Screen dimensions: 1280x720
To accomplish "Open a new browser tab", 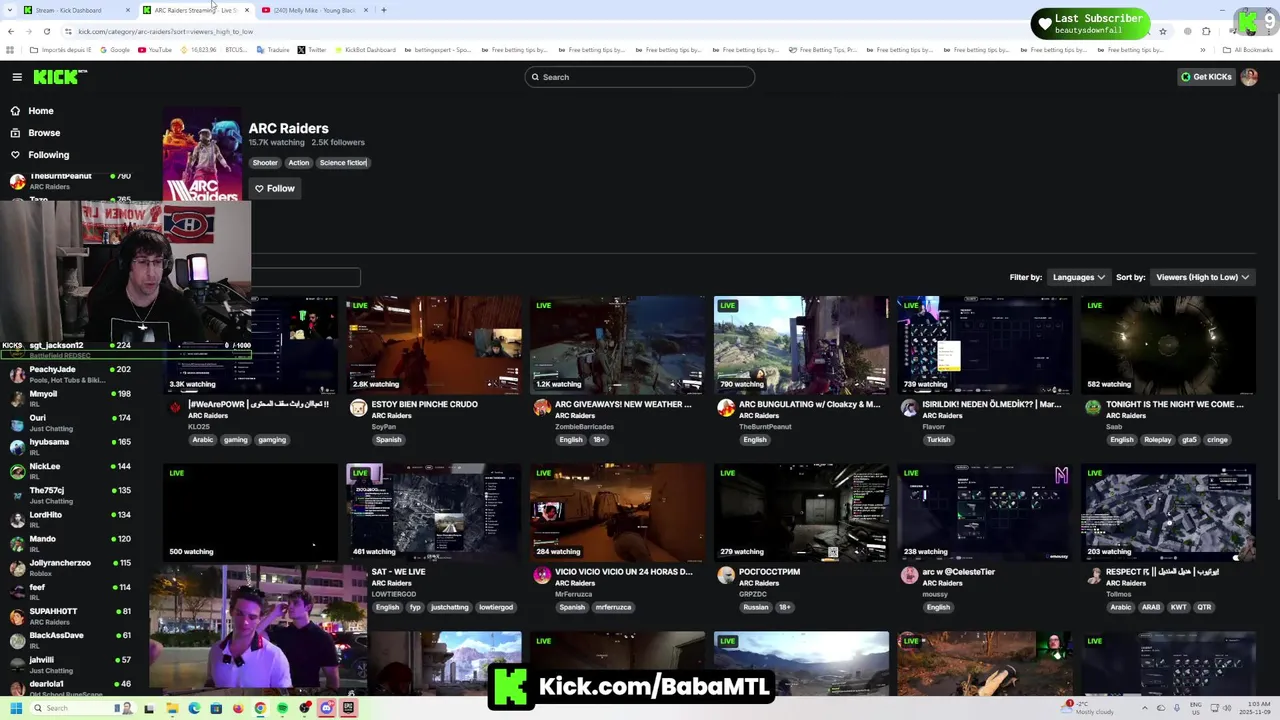I will click(x=384, y=10).
